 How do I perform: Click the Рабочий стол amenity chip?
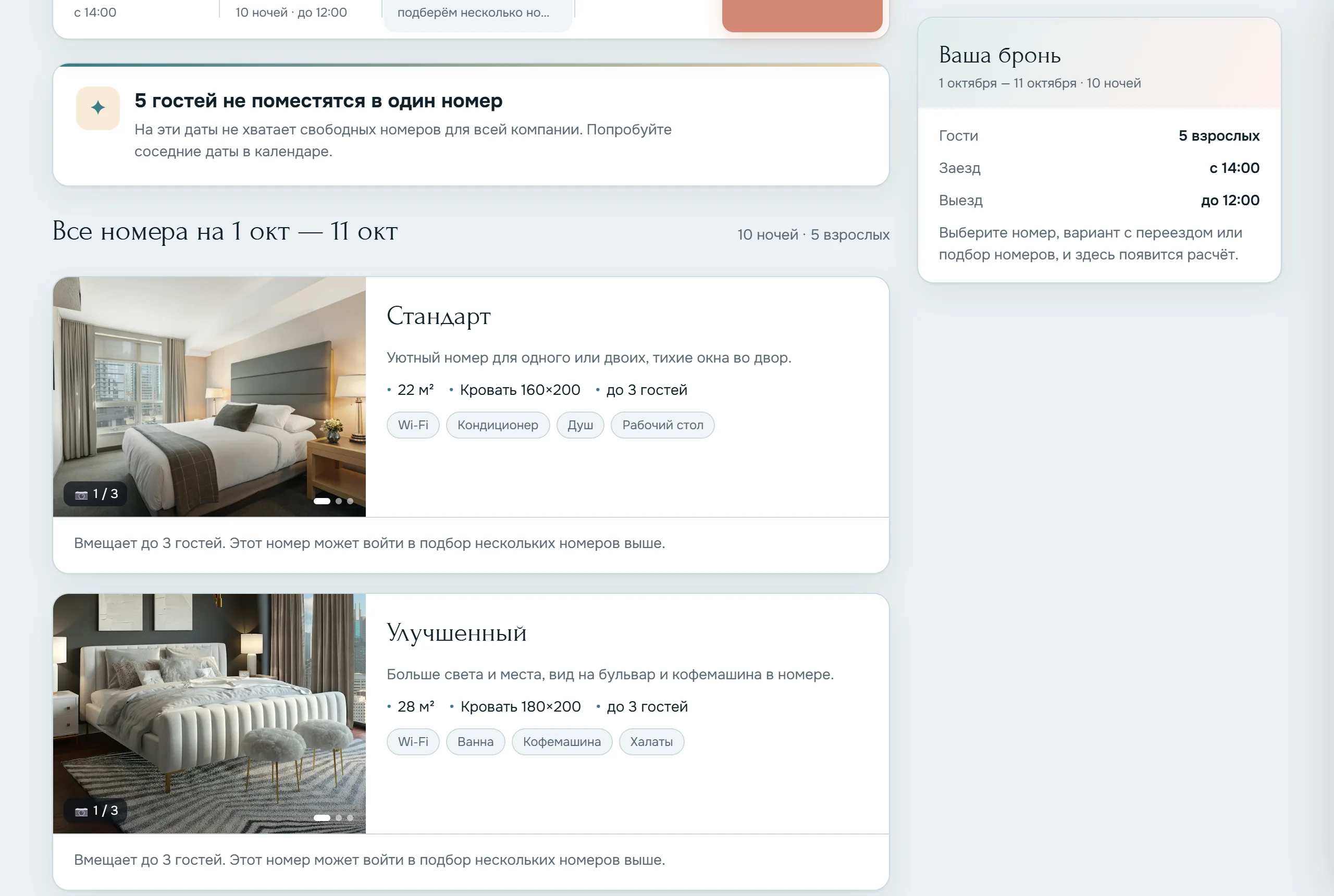[663, 425]
